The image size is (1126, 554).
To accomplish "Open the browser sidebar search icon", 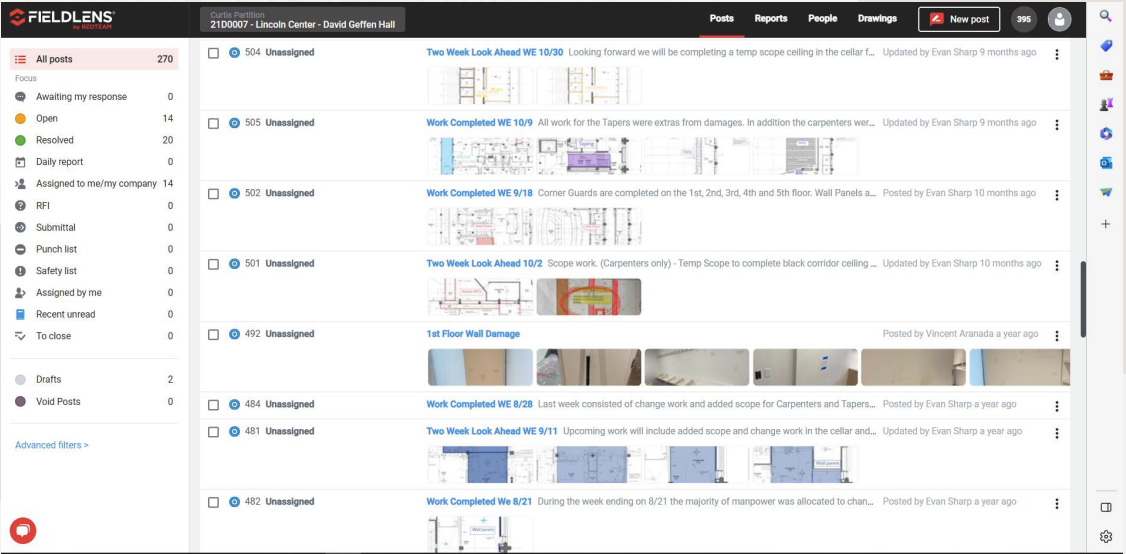I will click(x=1106, y=16).
